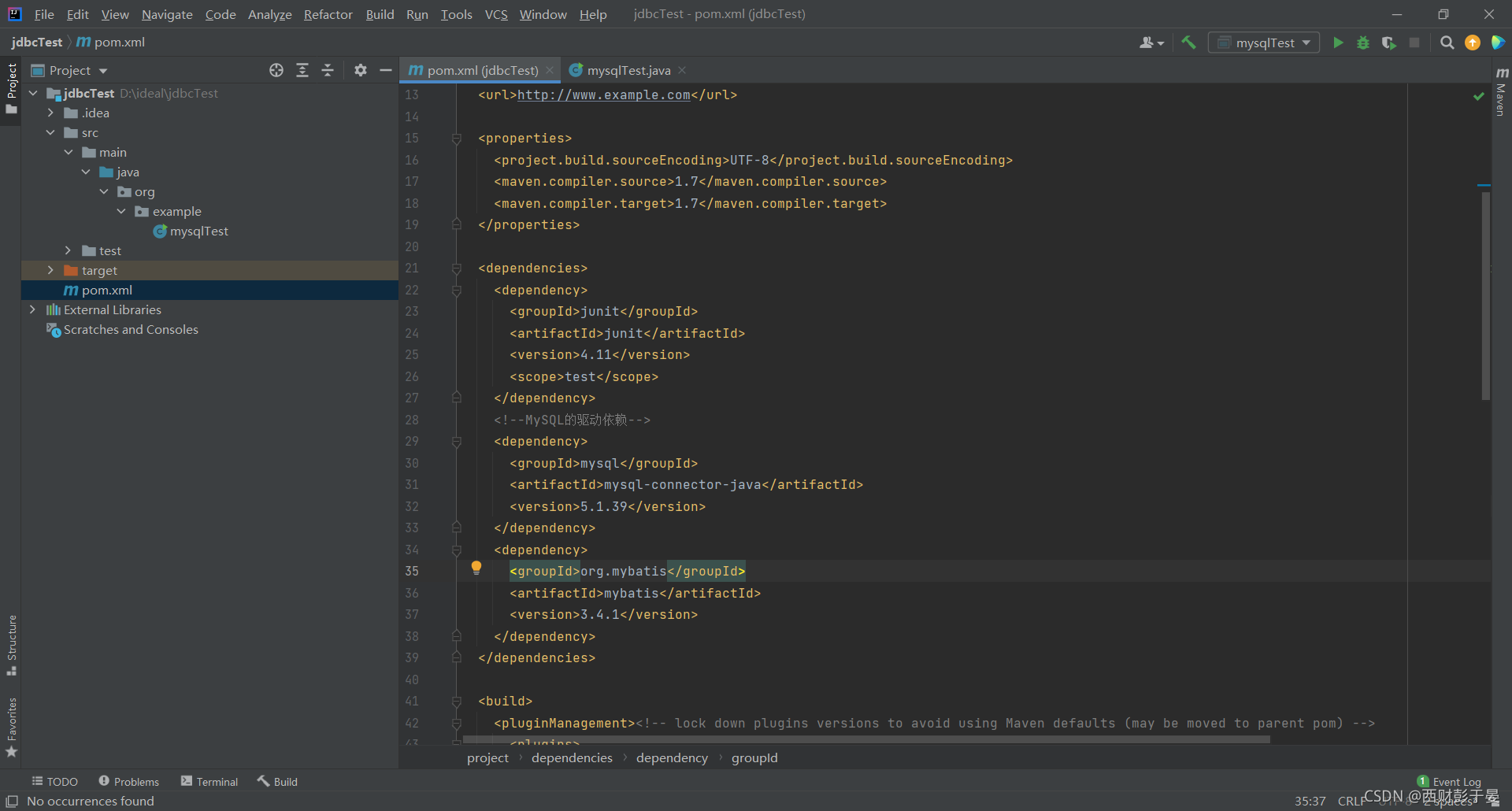The width and height of the screenshot is (1512, 811).
Task: Click the orange update arrow icon
Action: 1473,43
